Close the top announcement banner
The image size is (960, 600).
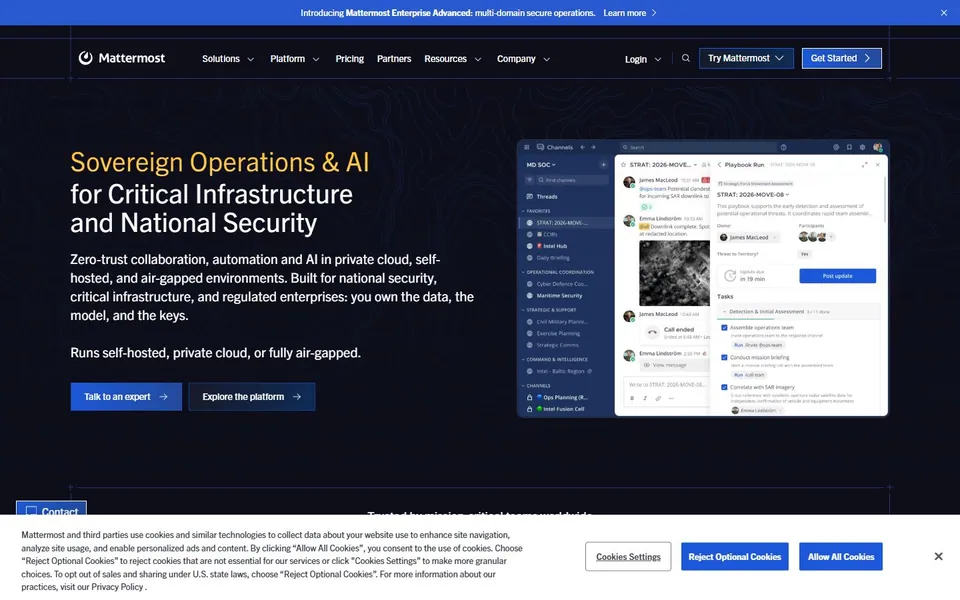pos(943,13)
